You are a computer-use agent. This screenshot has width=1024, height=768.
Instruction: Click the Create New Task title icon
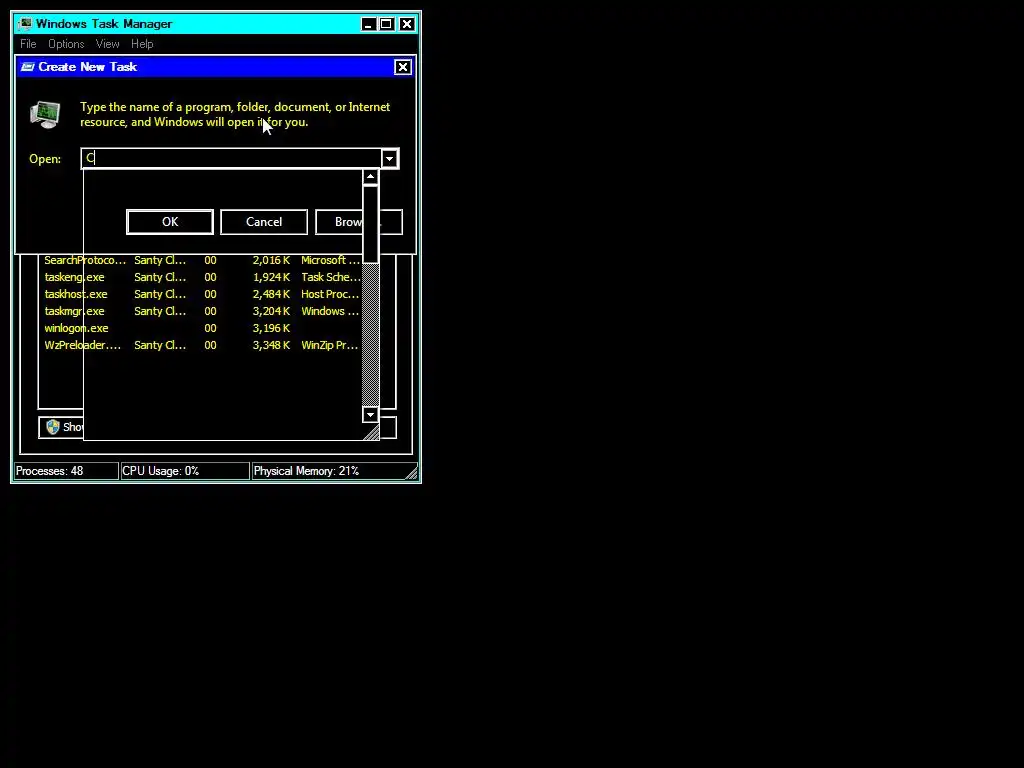27,67
